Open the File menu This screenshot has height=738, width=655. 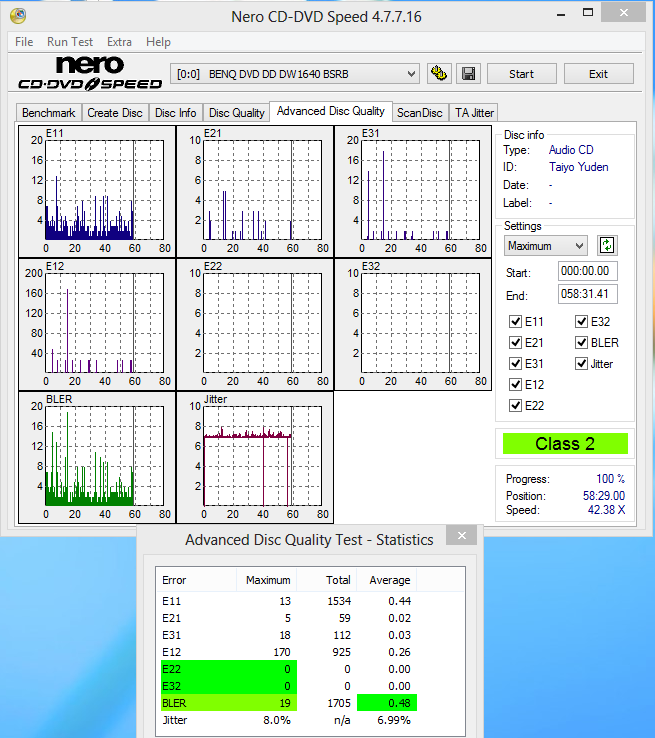(x=24, y=42)
